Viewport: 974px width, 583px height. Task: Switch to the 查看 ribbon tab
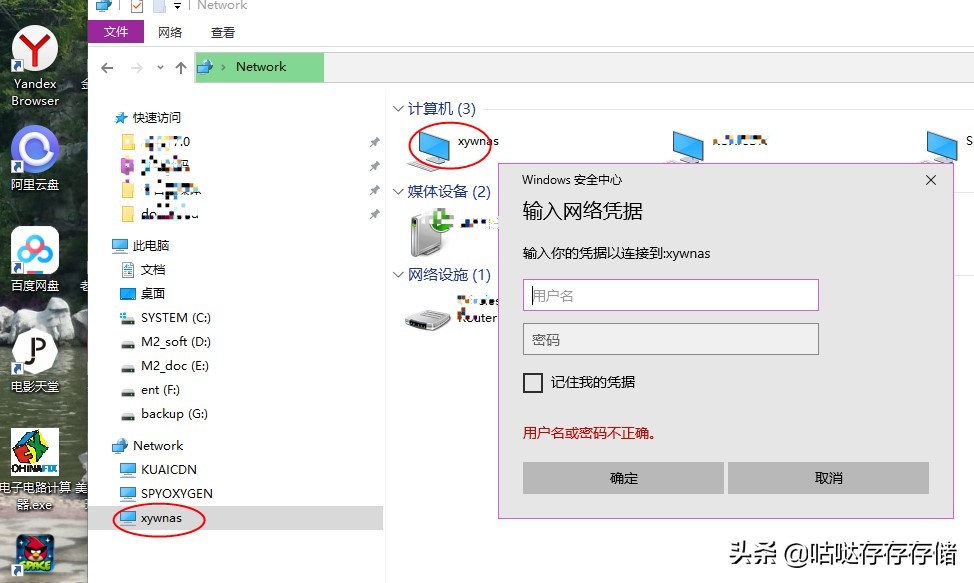222,31
